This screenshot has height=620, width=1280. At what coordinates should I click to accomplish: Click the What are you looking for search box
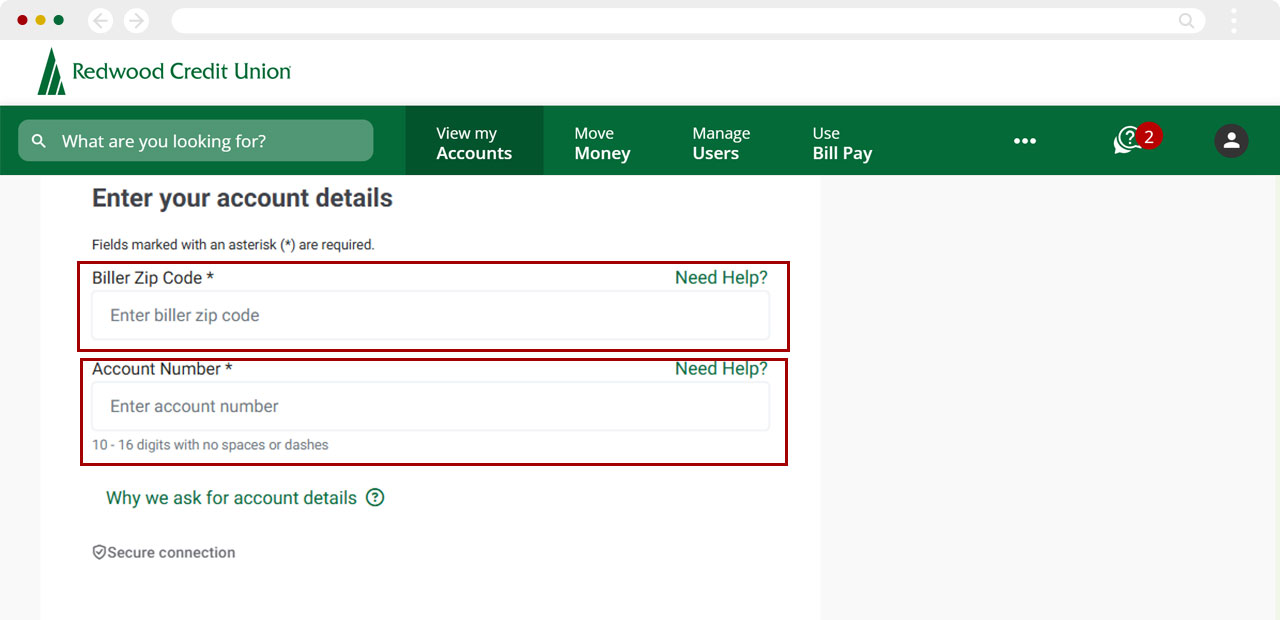196,141
